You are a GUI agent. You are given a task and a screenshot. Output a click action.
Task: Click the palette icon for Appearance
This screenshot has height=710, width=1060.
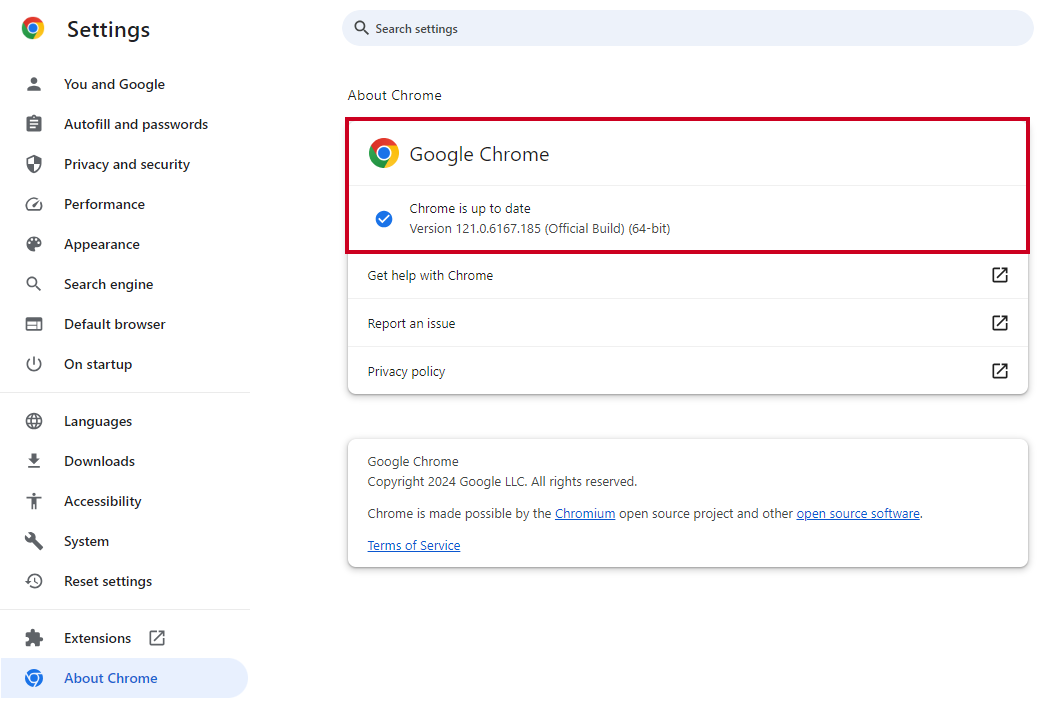(x=34, y=244)
